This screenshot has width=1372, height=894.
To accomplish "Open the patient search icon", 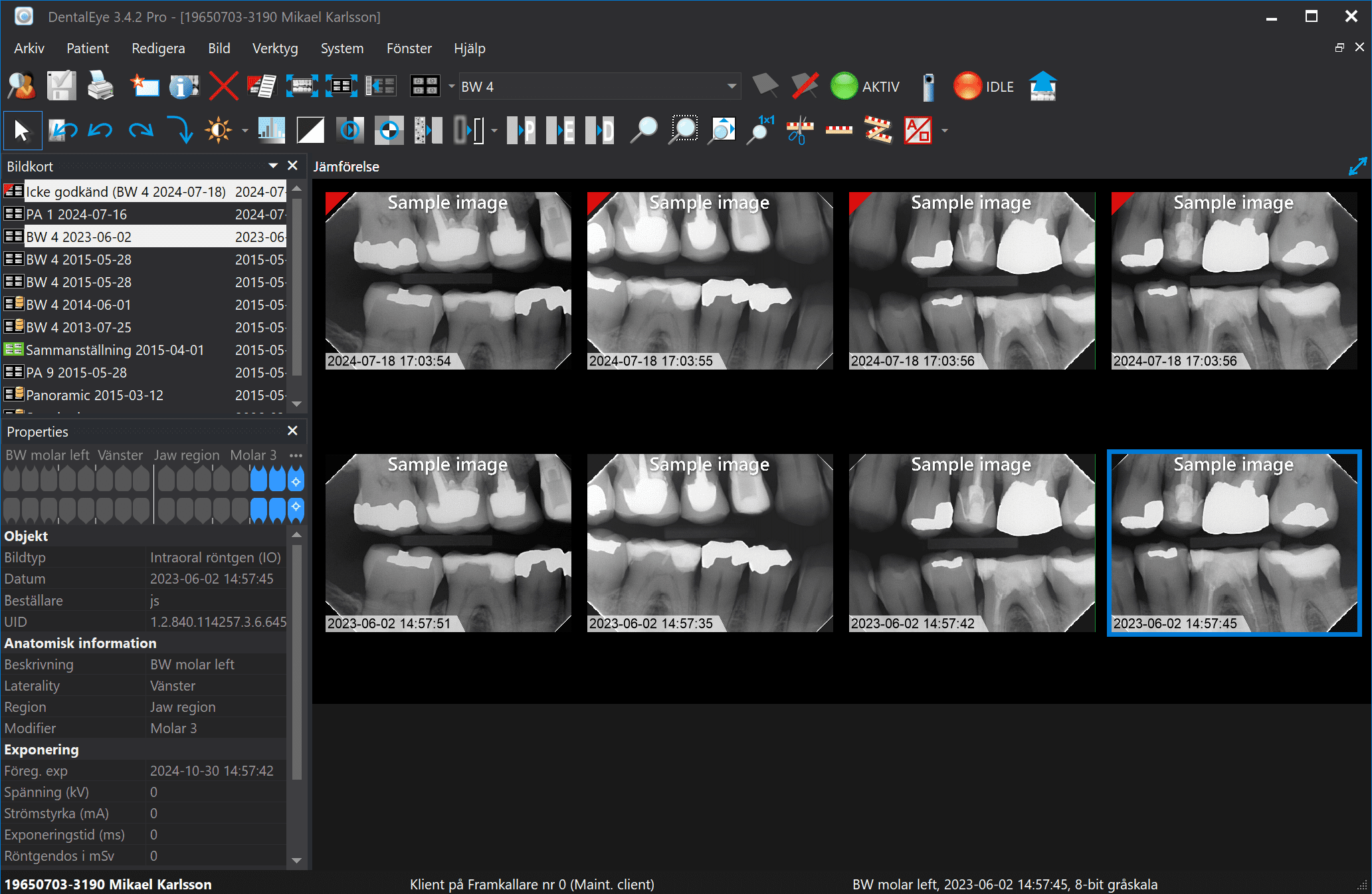I will pos(22,86).
